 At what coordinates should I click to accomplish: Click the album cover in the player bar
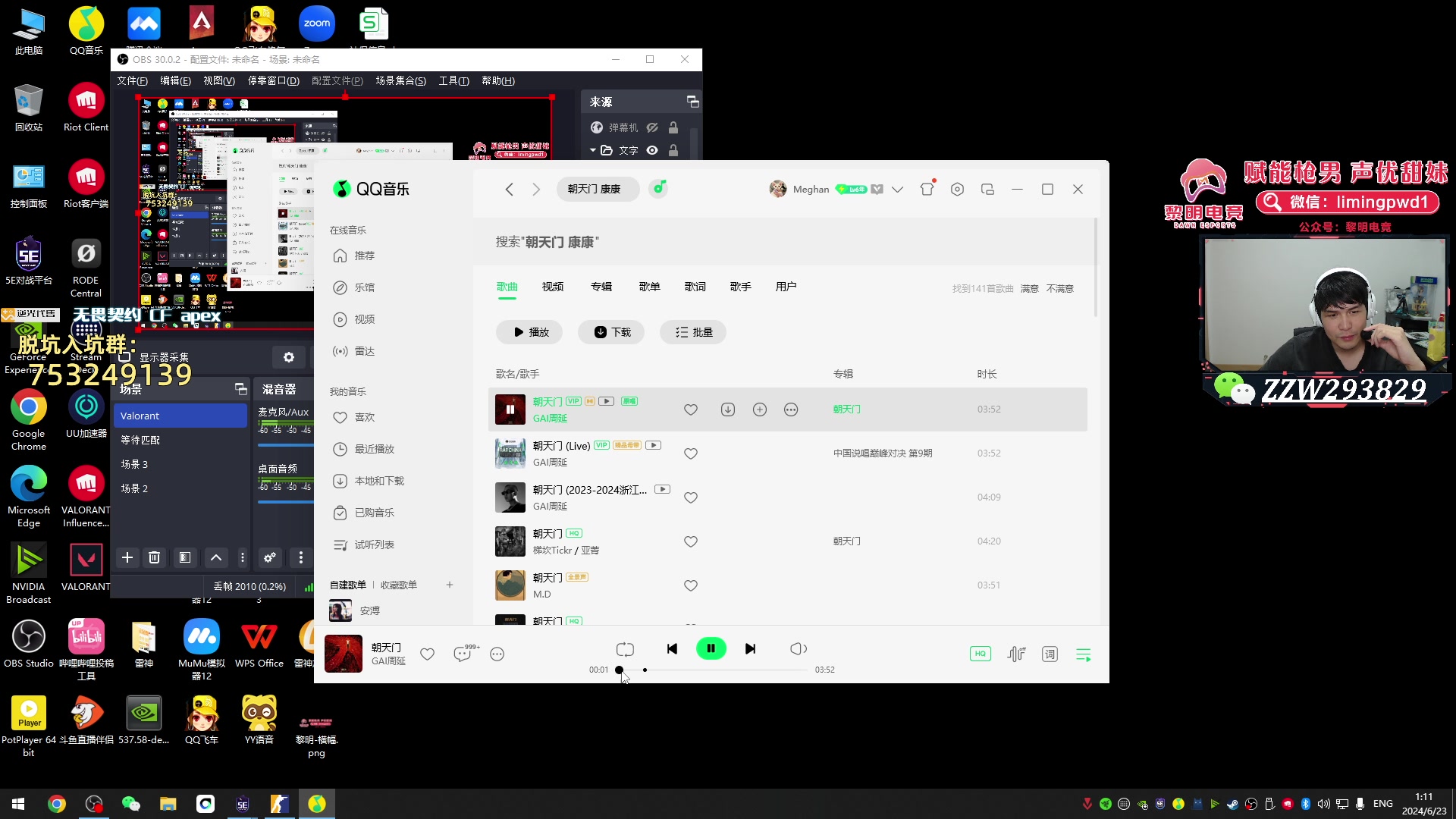click(344, 654)
